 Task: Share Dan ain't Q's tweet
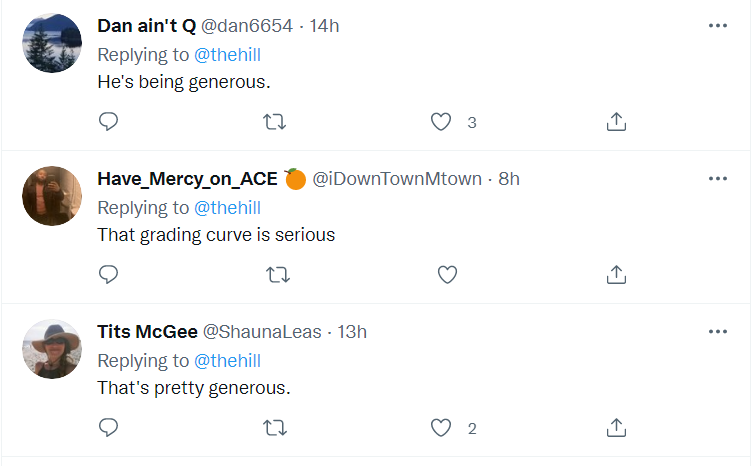(617, 122)
